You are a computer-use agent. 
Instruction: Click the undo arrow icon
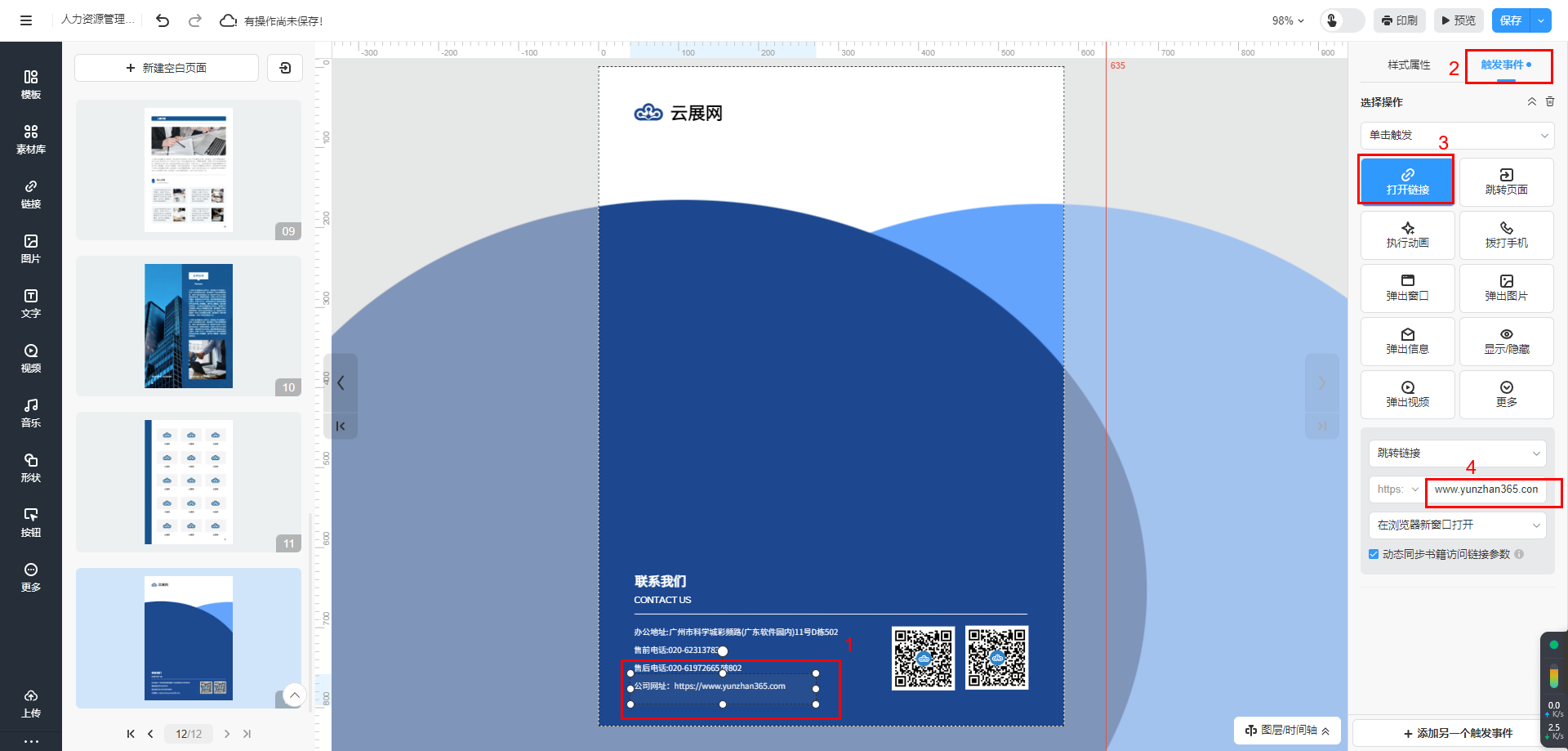click(x=163, y=20)
